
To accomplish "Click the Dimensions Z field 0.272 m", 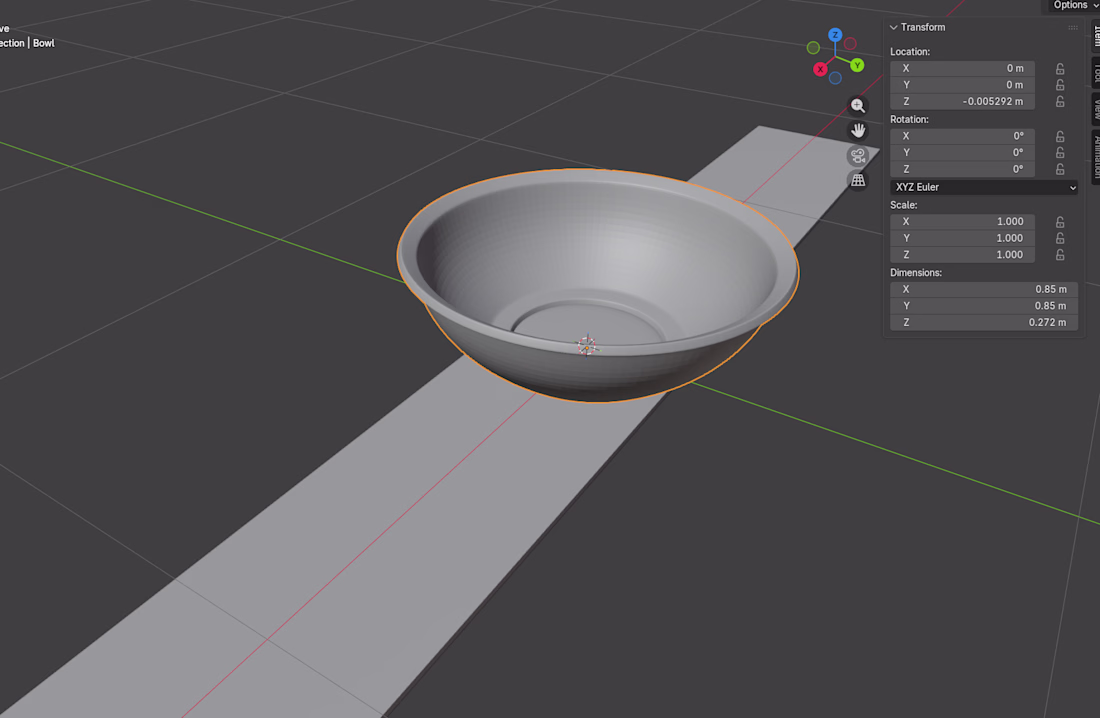I will pyautogui.click(x=984, y=323).
